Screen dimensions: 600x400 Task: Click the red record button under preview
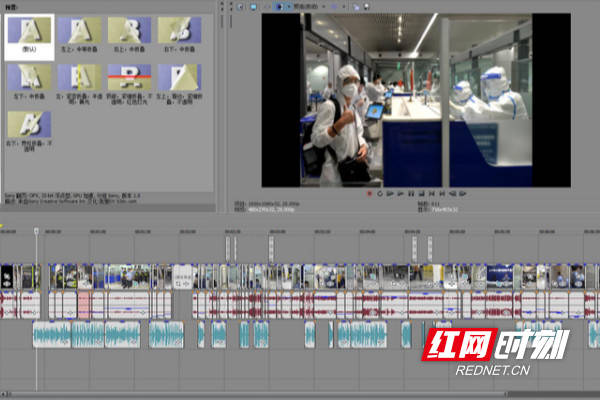tap(369, 194)
